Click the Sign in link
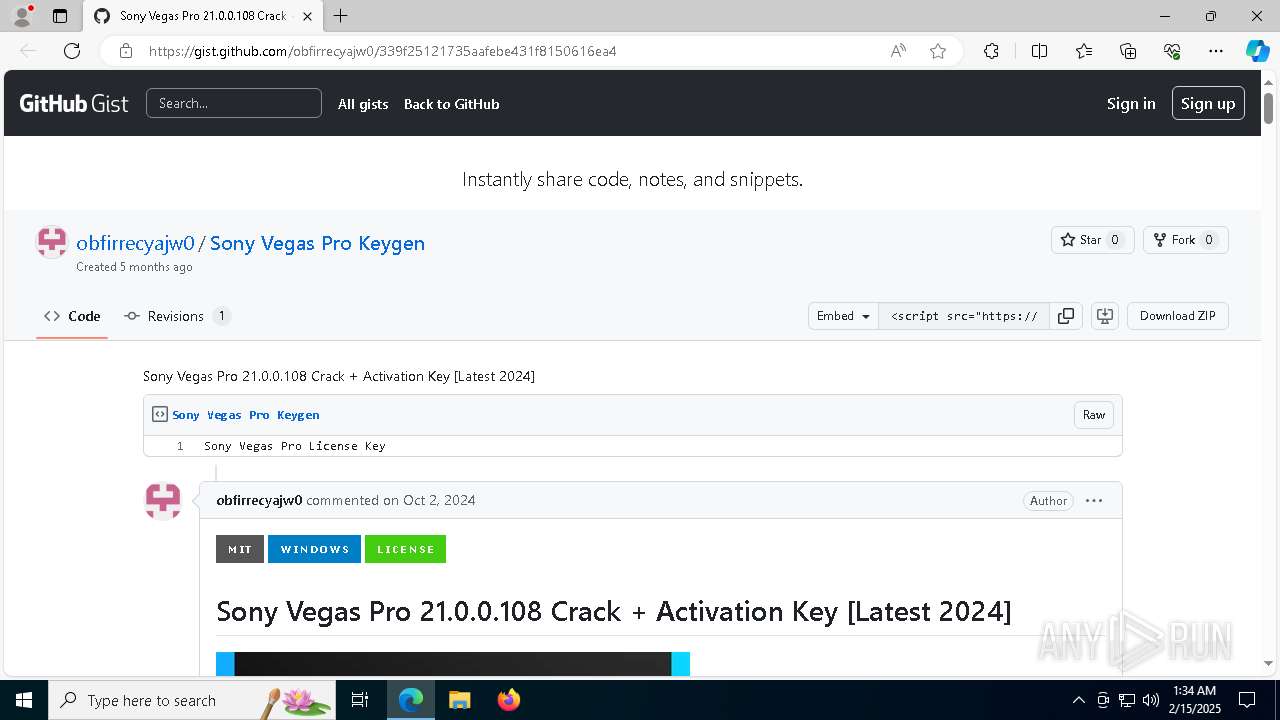The image size is (1280, 720). 1131,104
